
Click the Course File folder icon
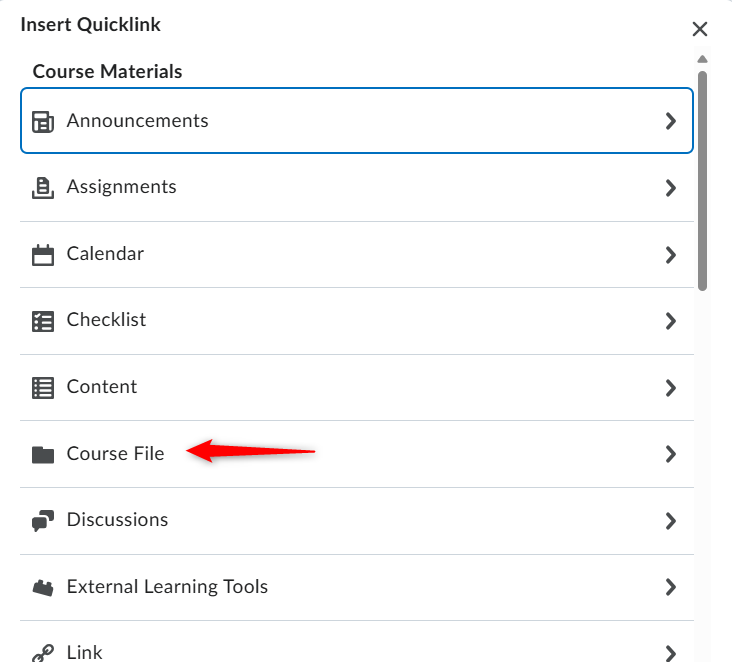tap(43, 455)
